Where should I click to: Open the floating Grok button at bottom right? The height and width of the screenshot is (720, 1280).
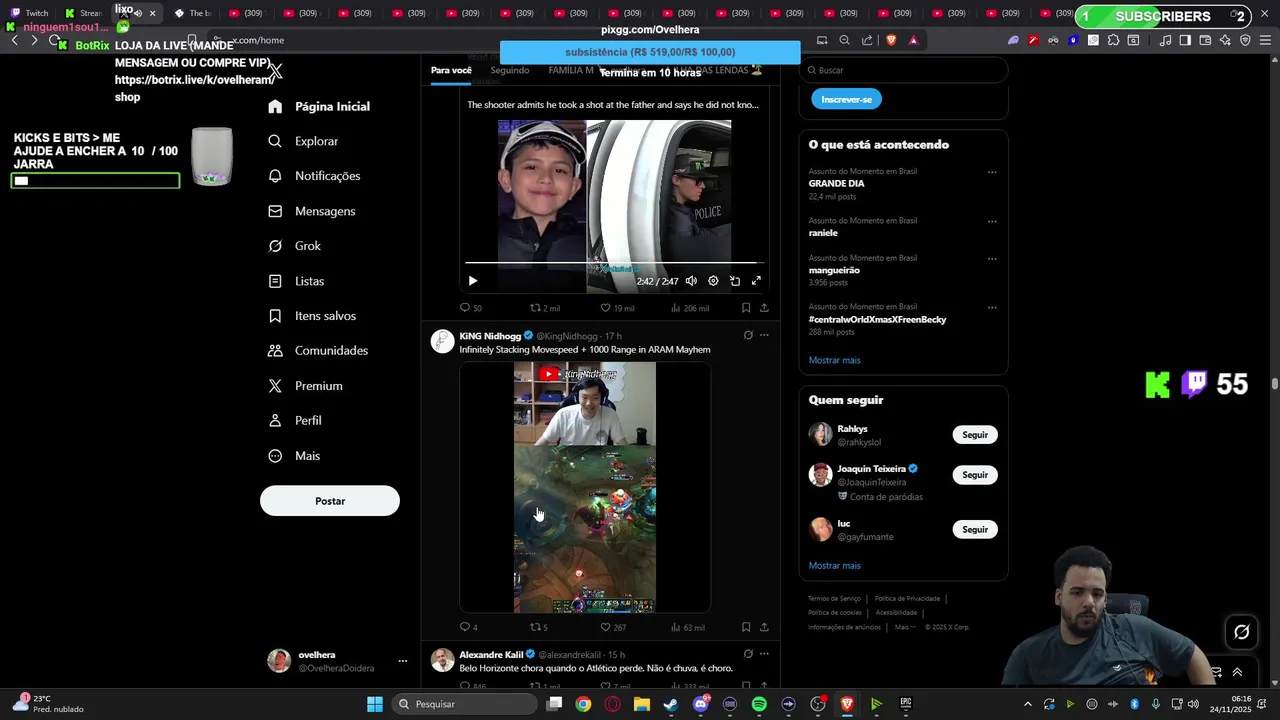[x=1241, y=632]
